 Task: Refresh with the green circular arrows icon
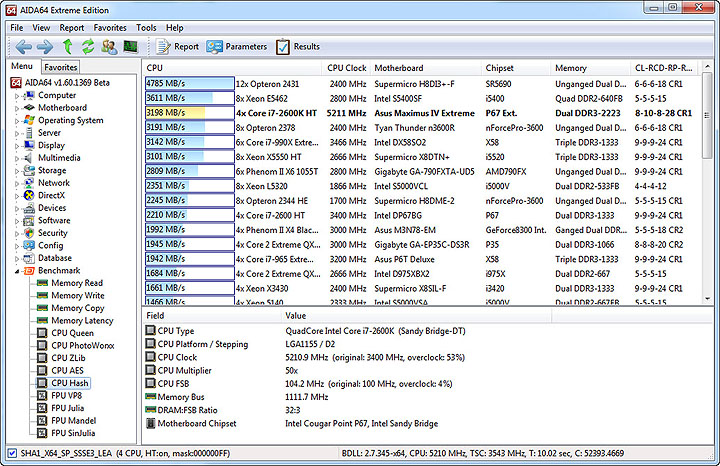coord(88,46)
